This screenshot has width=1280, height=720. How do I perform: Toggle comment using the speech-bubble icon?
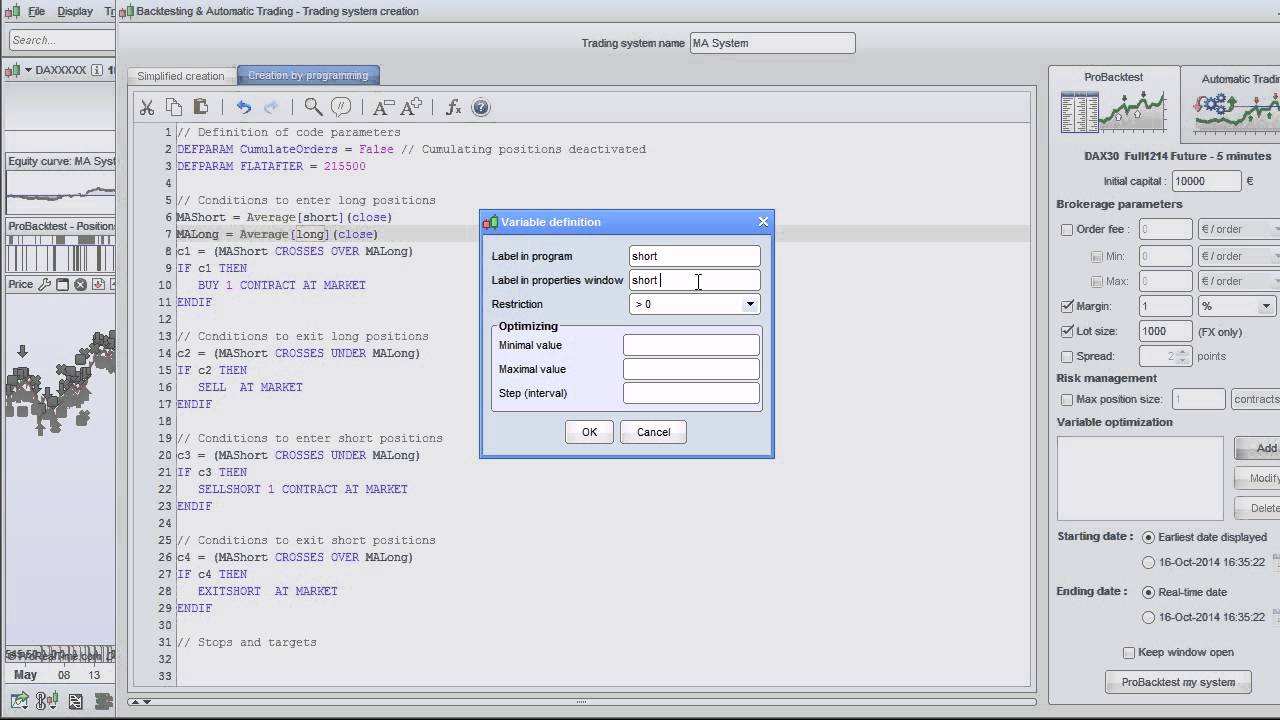pos(341,107)
